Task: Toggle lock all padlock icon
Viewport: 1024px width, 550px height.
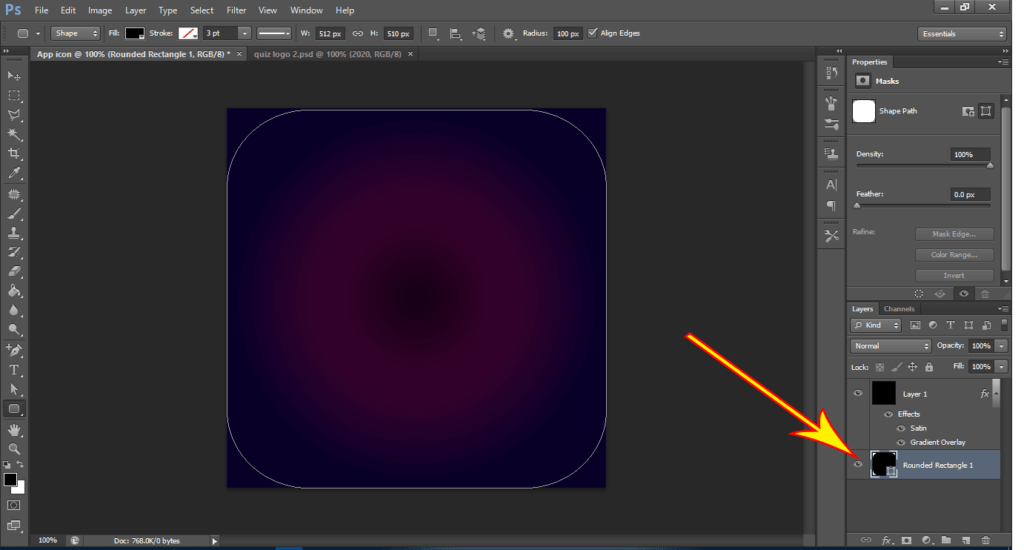Action: [929, 367]
